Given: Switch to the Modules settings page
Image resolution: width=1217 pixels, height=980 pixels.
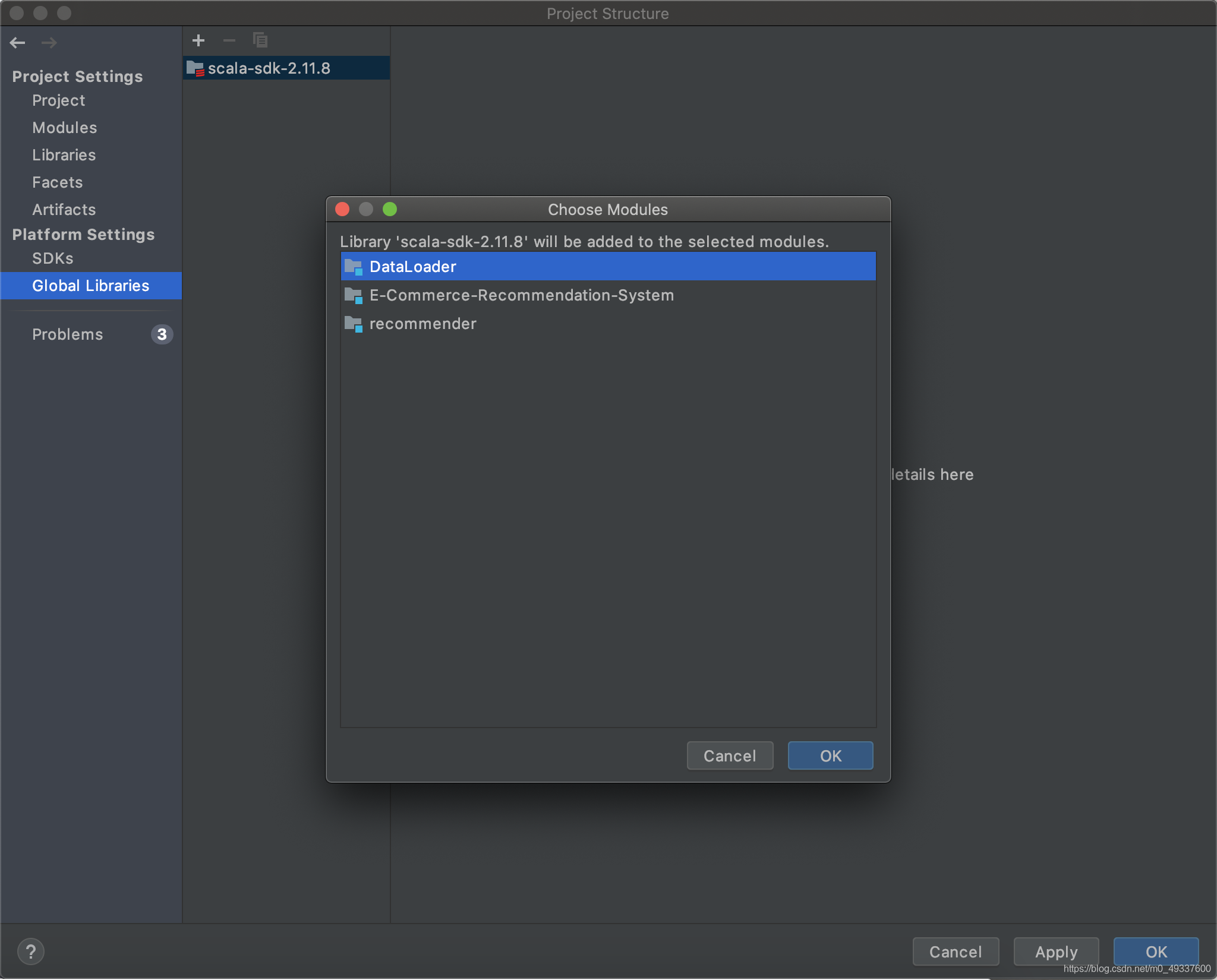Looking at the screenshot, I should 65,127.
